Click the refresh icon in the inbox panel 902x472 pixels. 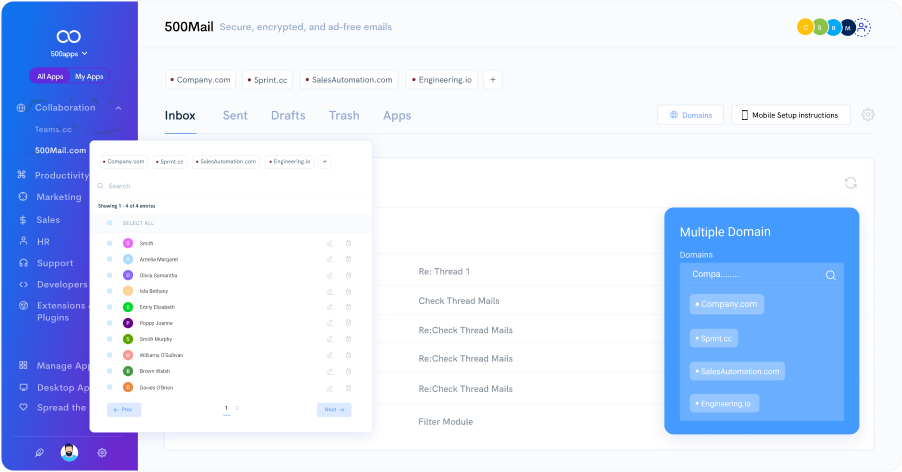tap(850, 183)
